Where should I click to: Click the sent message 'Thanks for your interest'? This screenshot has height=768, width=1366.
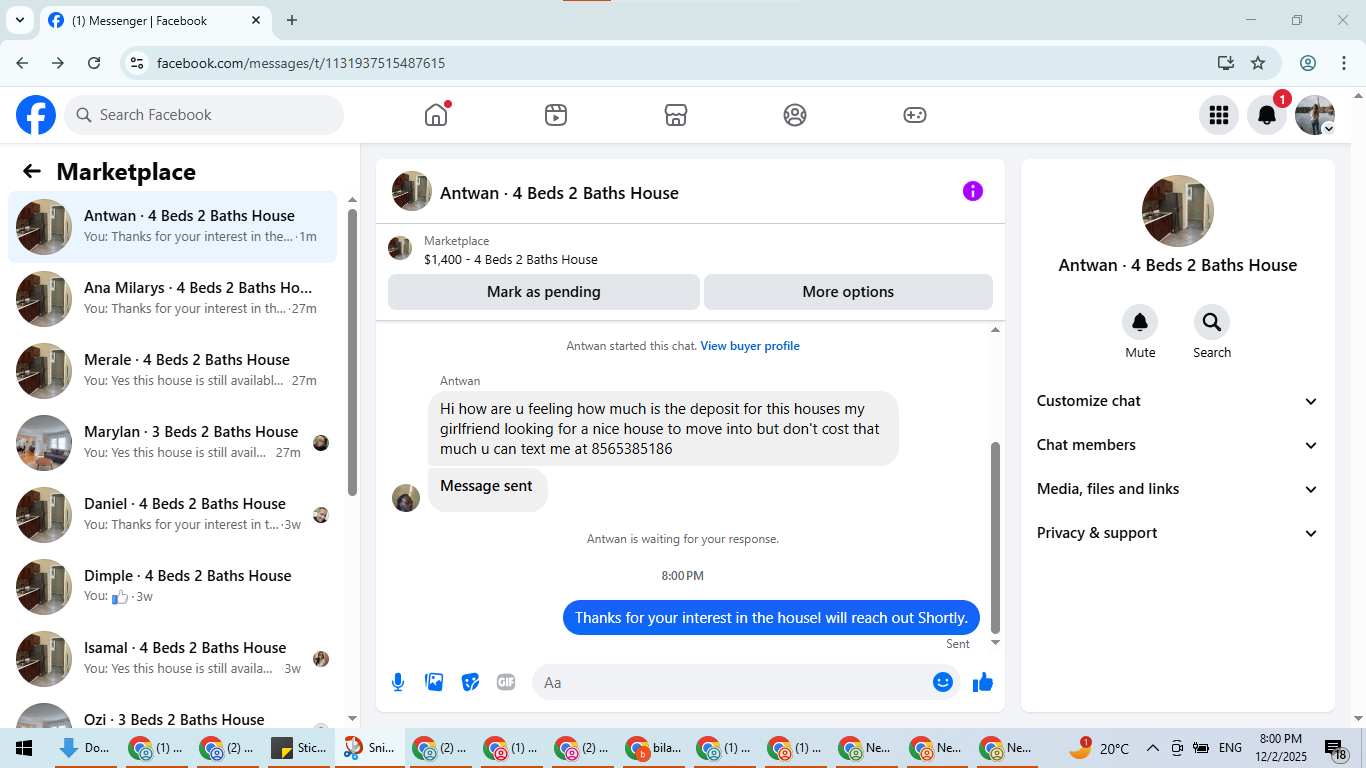[x=771, y=617]
